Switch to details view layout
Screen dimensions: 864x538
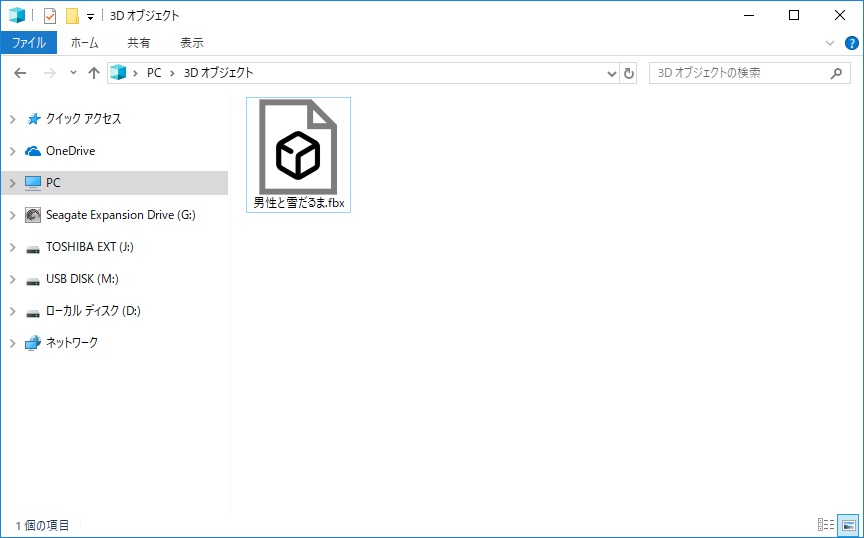[825, 525]
